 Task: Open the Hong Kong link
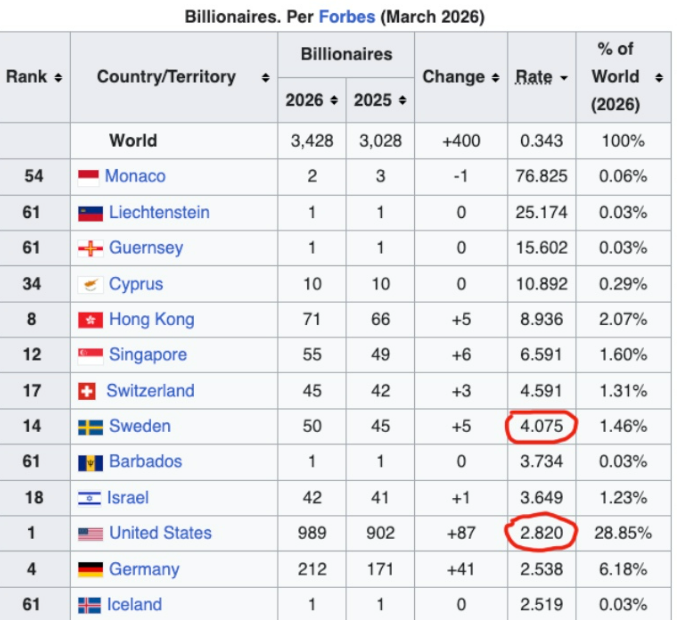pos(152,319)
